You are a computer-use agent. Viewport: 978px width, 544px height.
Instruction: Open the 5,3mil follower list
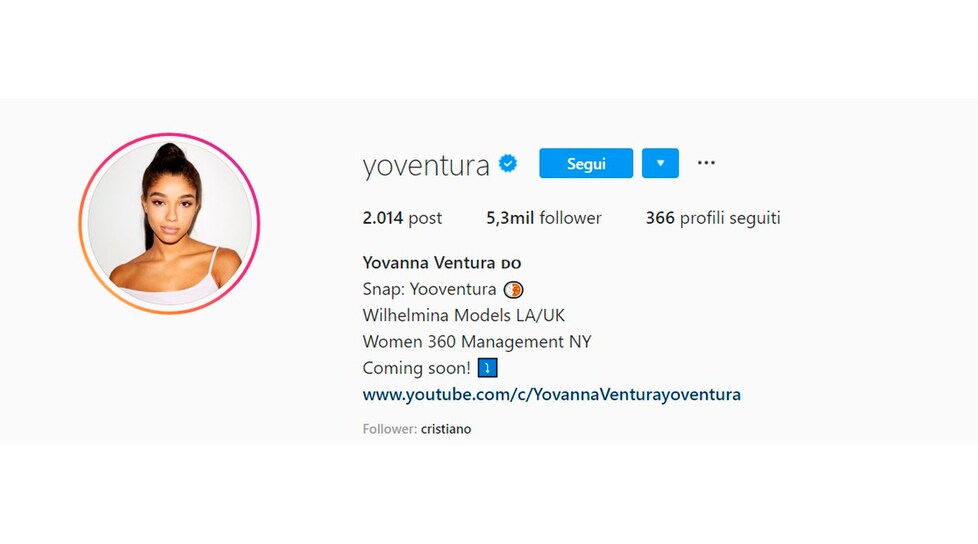pyautogui.click(x=544, y=218)
